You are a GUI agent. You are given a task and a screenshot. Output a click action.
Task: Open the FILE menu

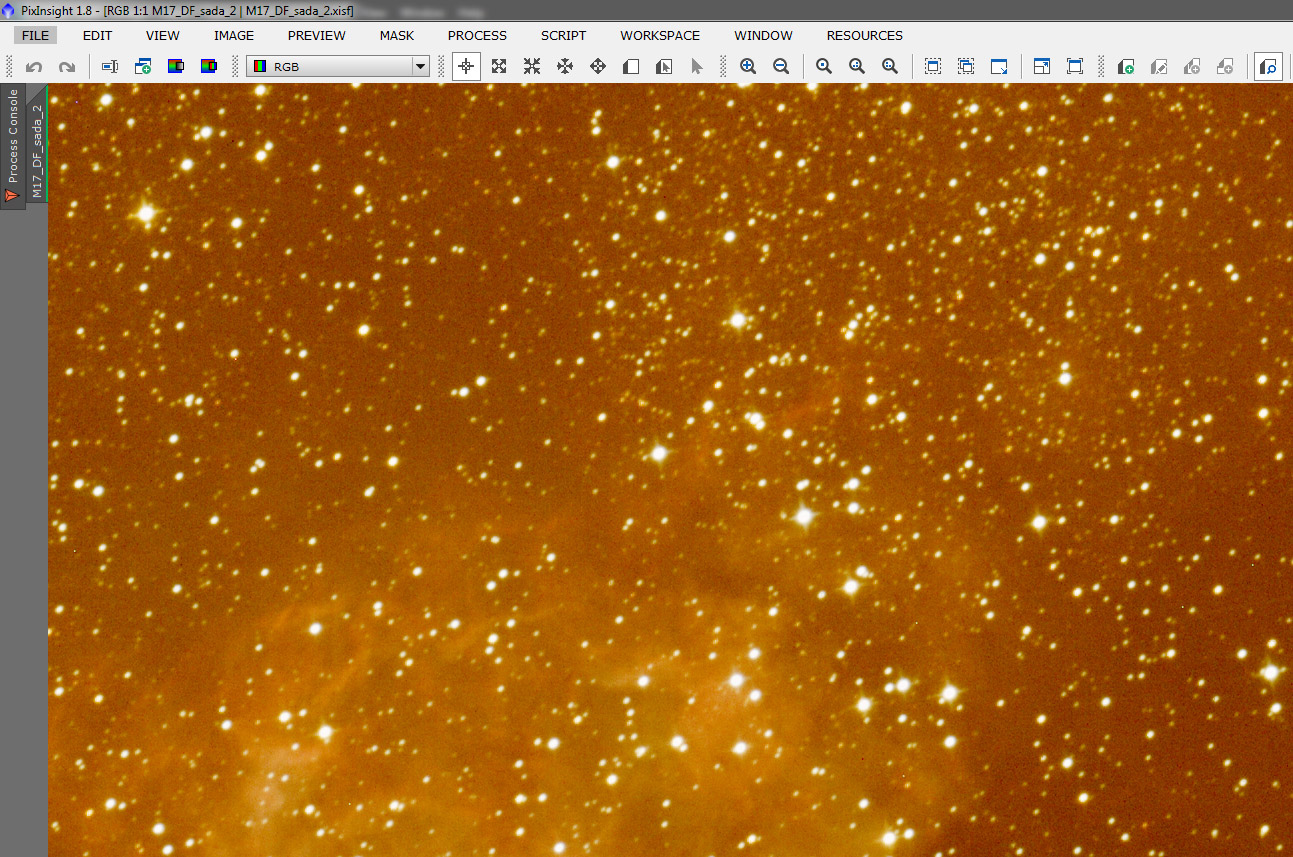click(x=35, y=35)
